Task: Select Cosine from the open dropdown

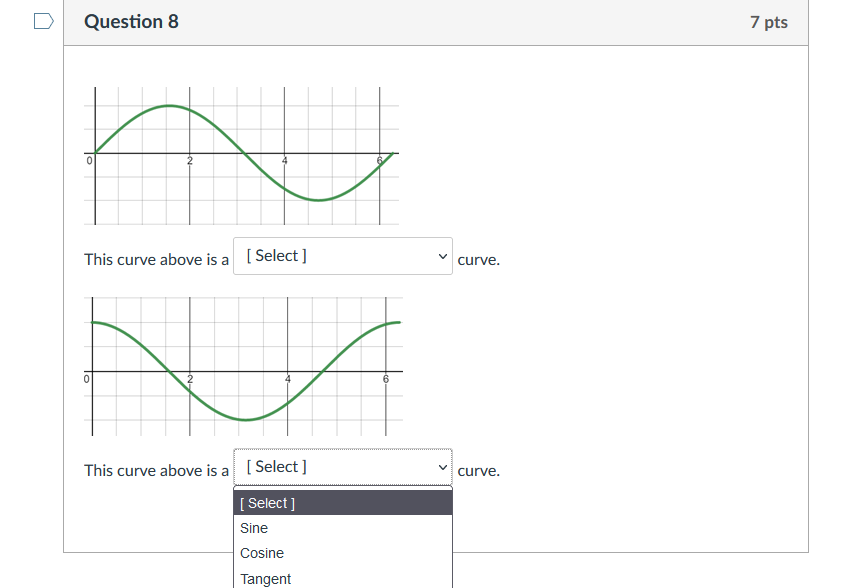Action: [x=261, y=553]
